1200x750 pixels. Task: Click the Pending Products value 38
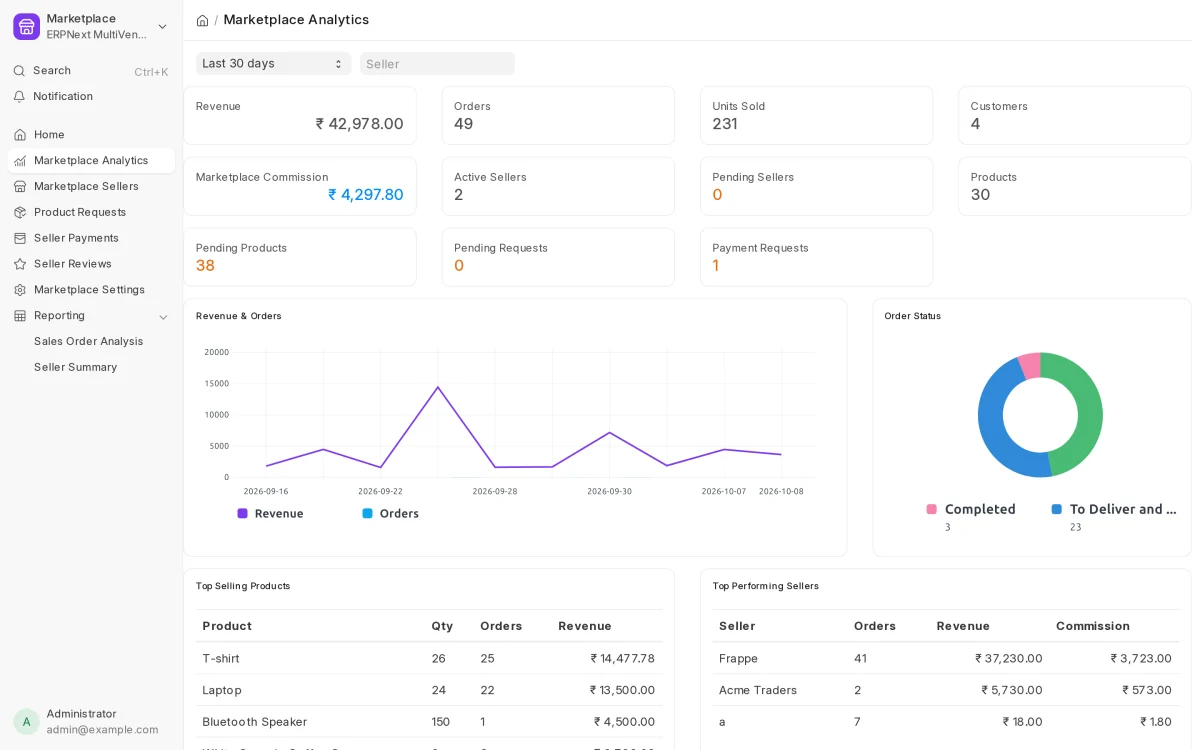tap(205, 266)
